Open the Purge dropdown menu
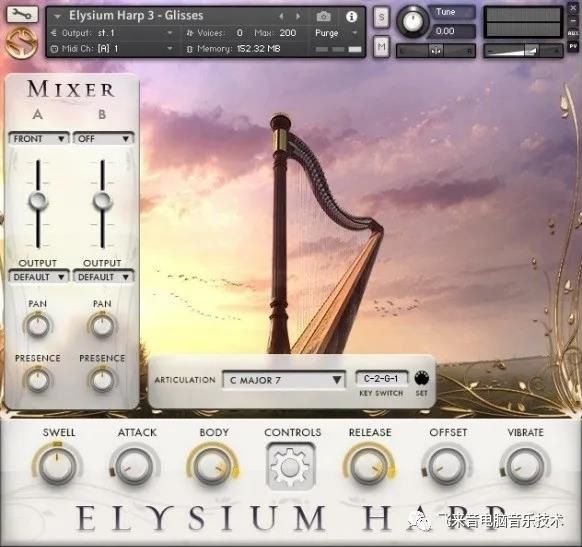 [x=336, y=33]
